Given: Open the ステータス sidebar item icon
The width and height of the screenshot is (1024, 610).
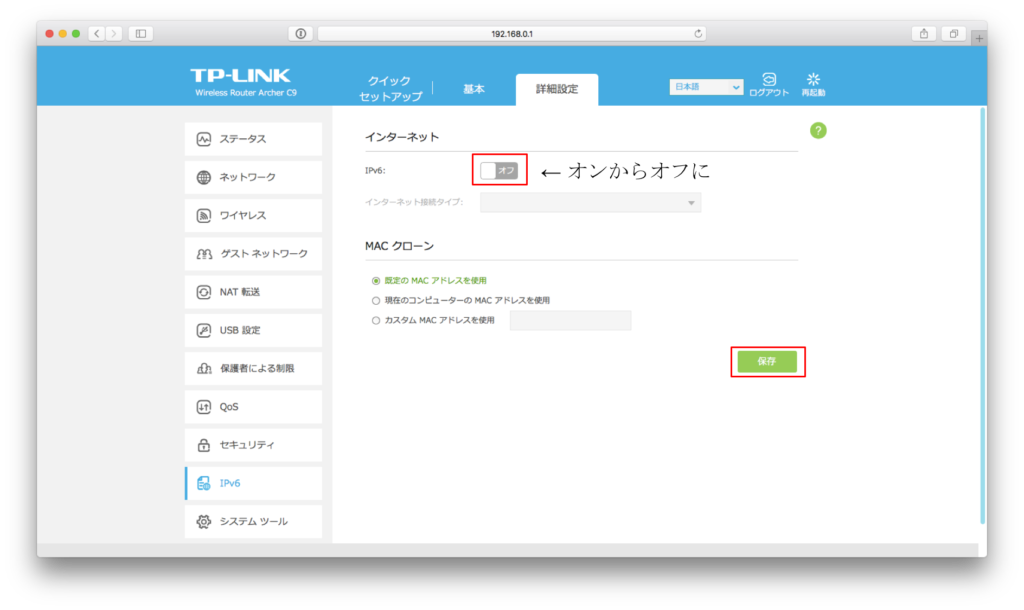Looking at the screenshot, I should coord(204,139).
